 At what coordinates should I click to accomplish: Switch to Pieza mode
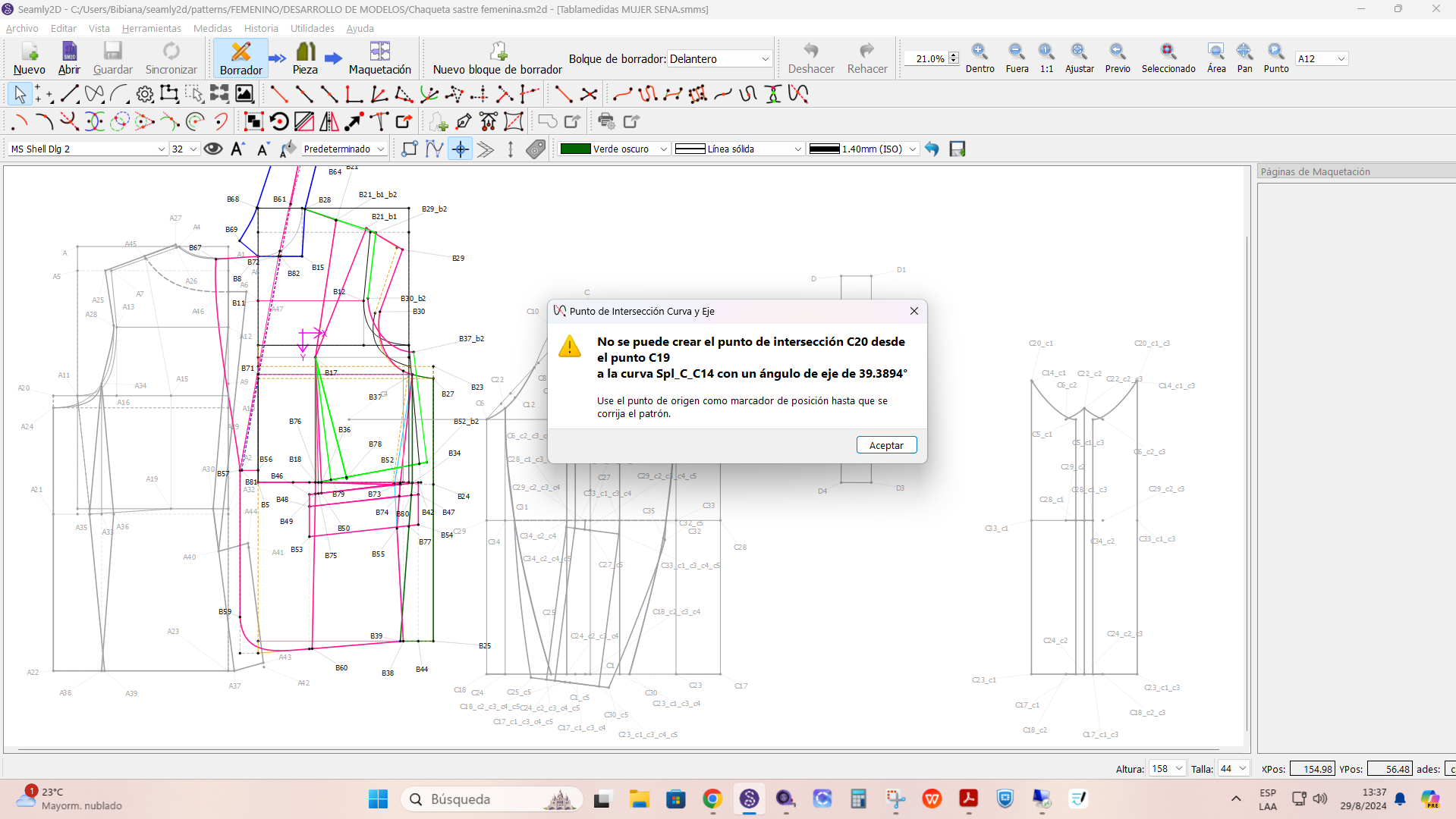[x=305, y=58]
